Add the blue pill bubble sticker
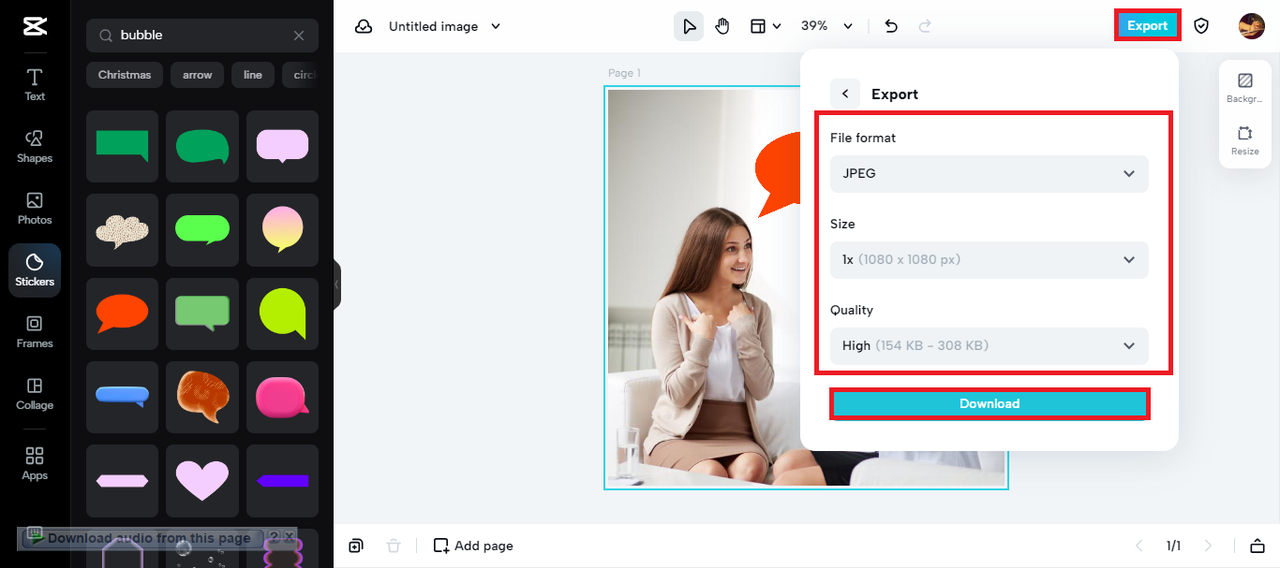Viewport: 1280px width, 568px height. 122,397
